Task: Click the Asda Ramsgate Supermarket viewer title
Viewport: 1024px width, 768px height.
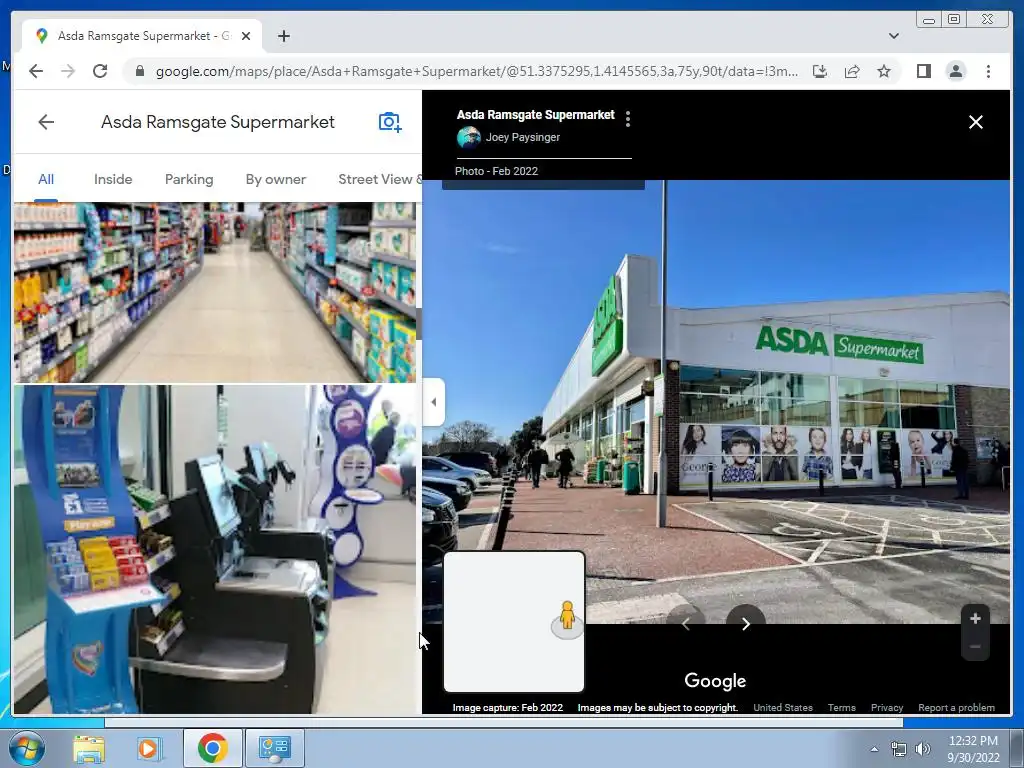Action: pos(536,115)
